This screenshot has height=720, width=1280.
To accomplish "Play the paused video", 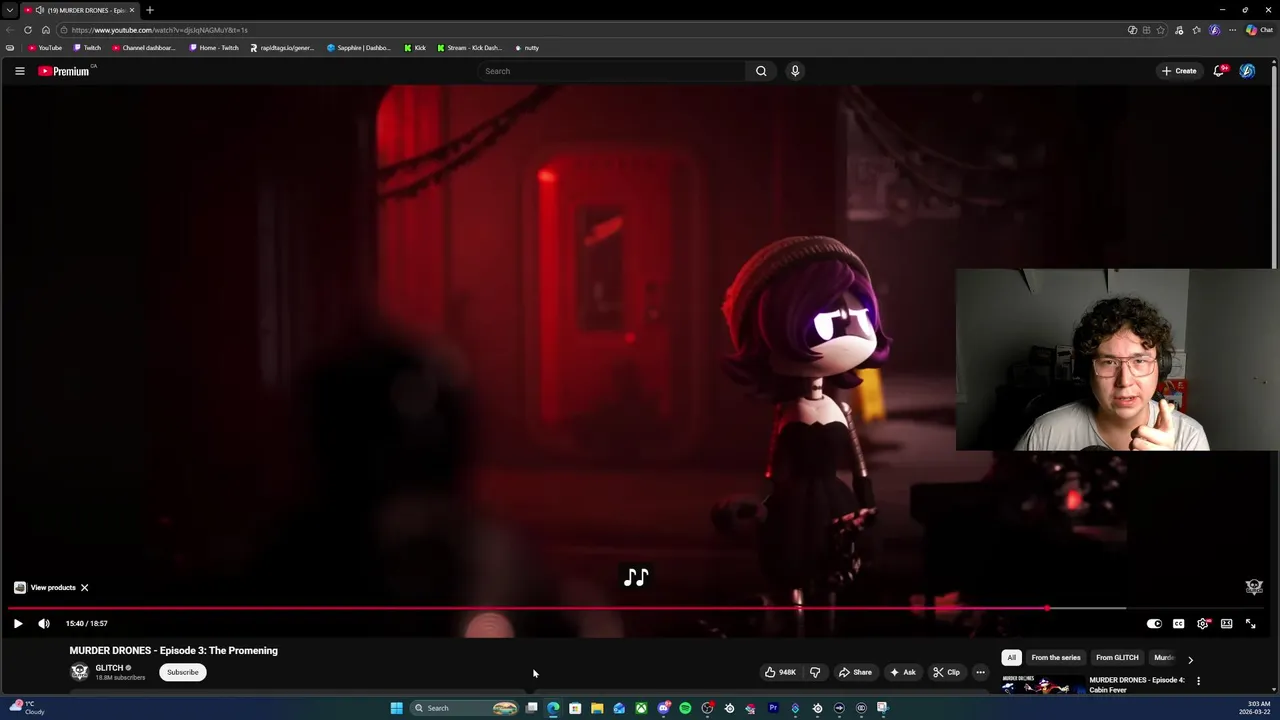I will tap(18, 624).
